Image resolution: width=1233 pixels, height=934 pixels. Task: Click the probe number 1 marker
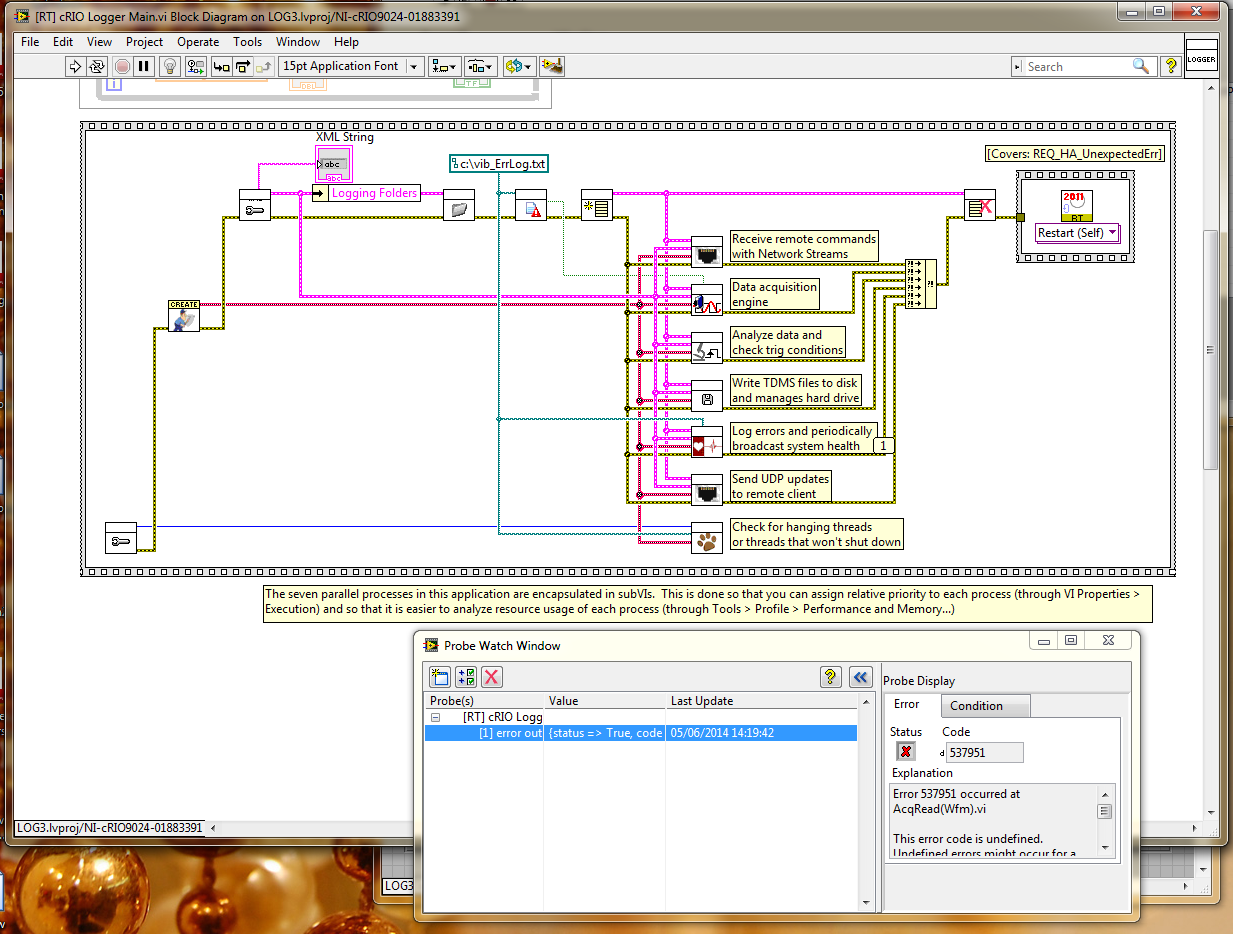click(x=883, y=446)
